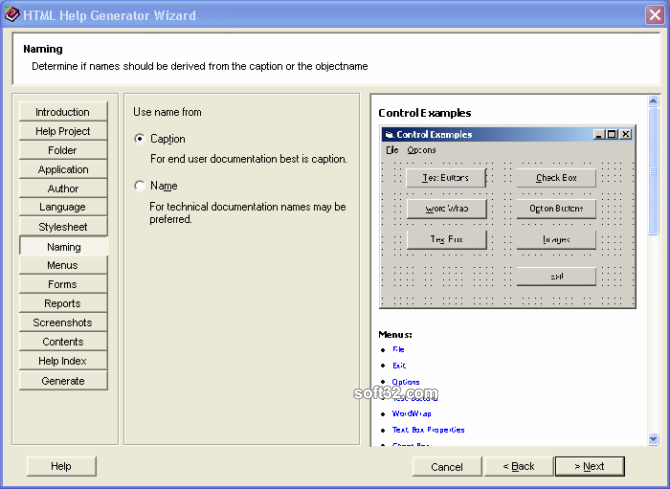This screenshot has height=489, width=670.
Task: Click the preview window's close icon
Action: point(626,134)
